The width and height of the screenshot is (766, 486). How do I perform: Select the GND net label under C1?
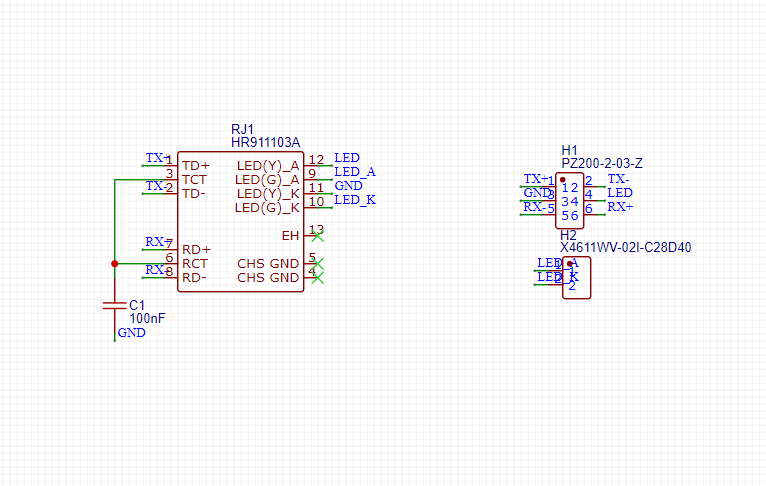(x=131, y=333)
